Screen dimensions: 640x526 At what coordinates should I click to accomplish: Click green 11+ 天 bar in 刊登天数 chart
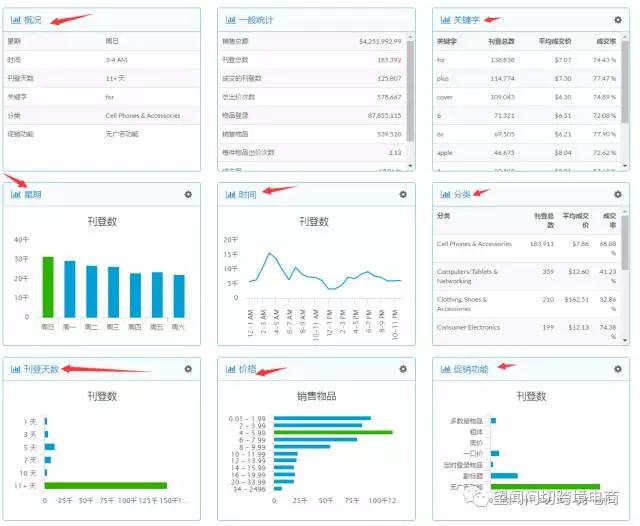click(106, 486)
